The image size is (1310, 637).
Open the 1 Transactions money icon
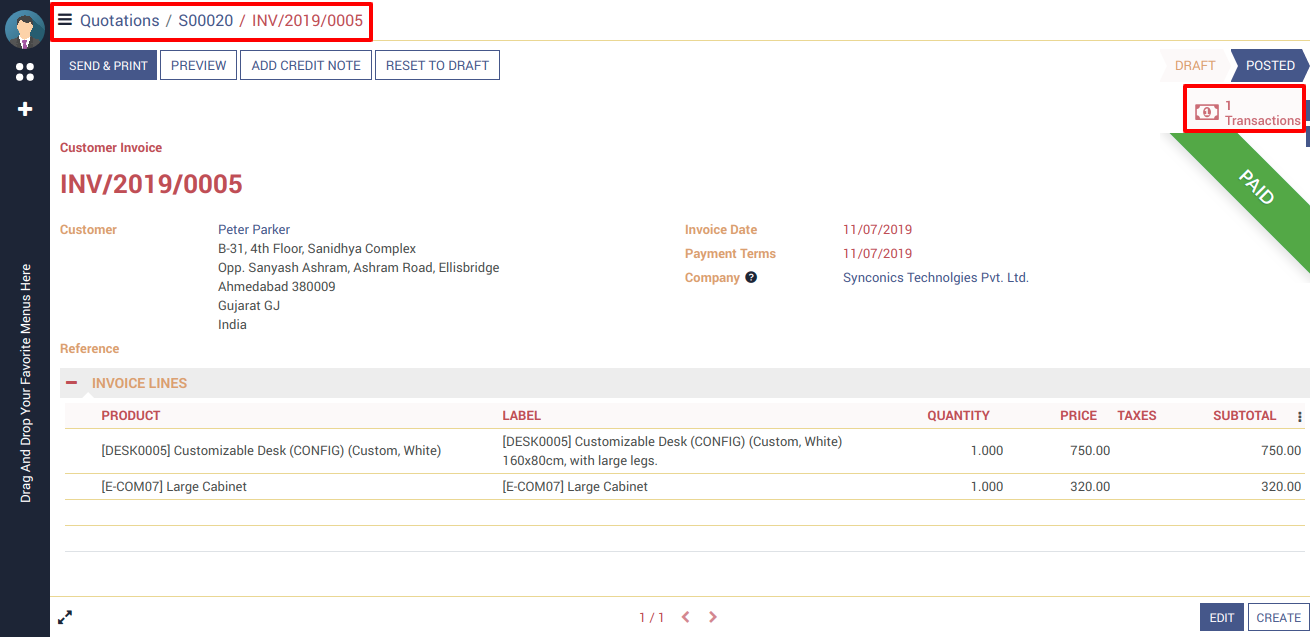pos(1207,112)
